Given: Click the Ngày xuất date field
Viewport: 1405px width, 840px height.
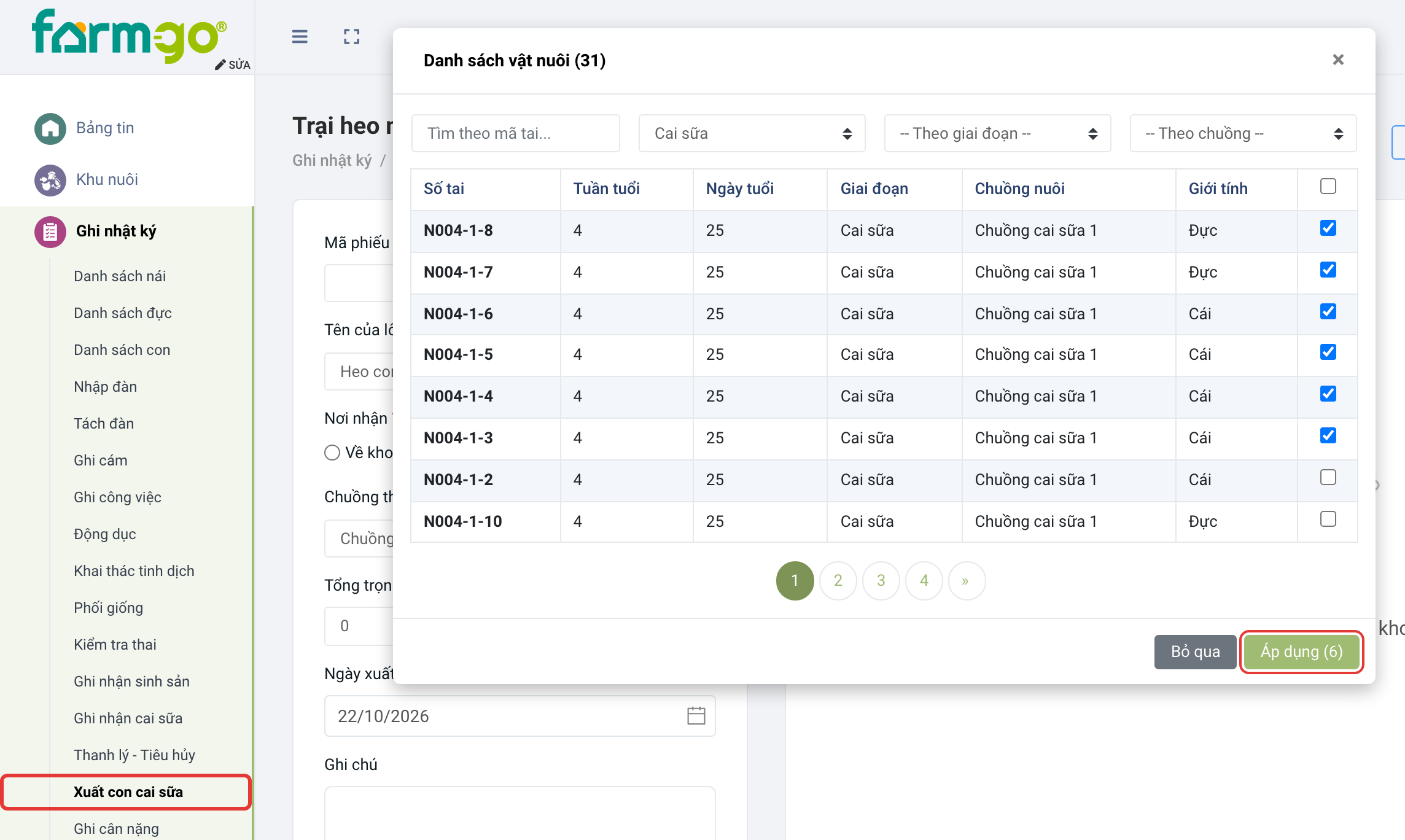Looking at the screenshot, I should pyautogui.click(x=520, y=716).
